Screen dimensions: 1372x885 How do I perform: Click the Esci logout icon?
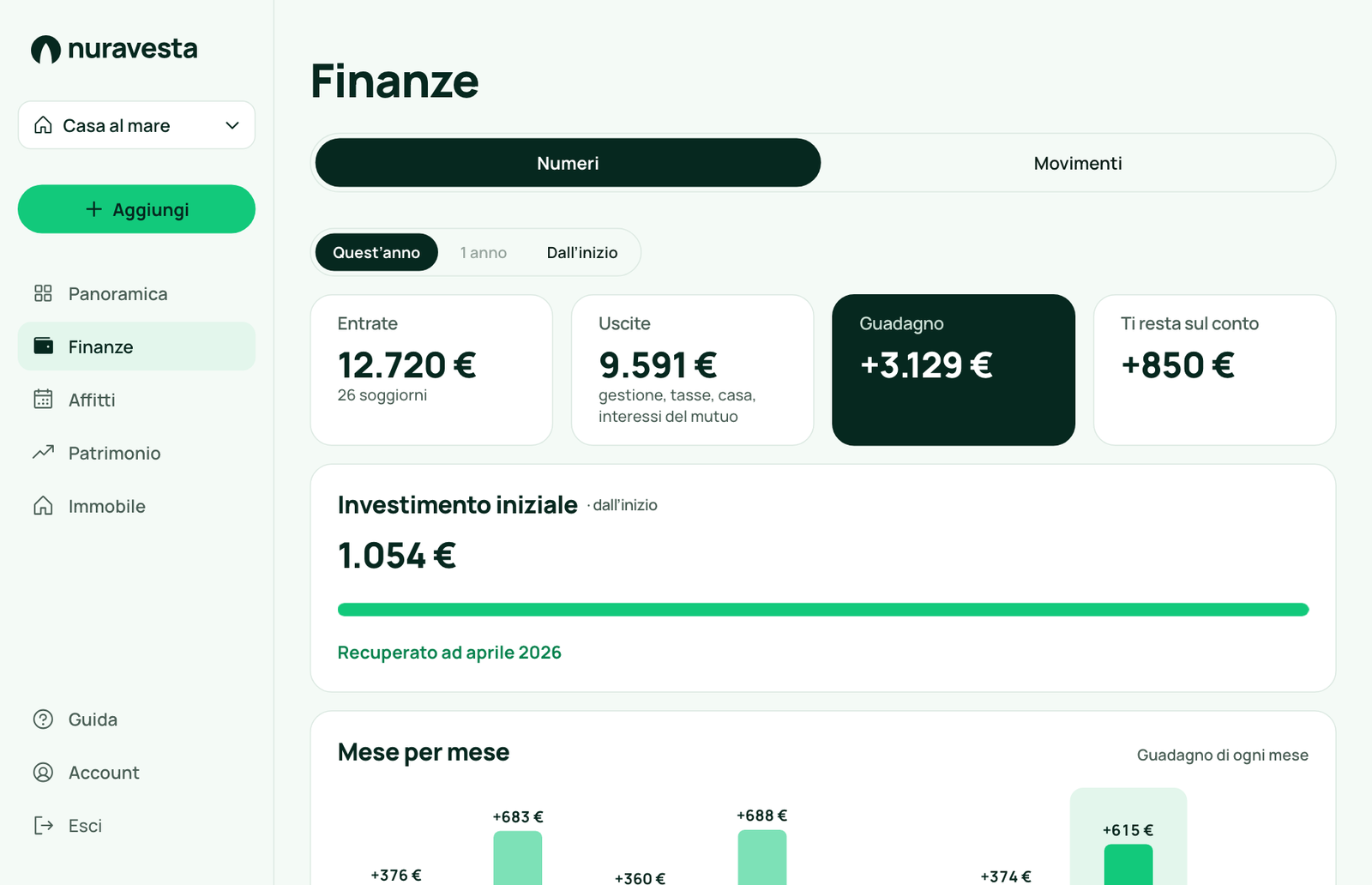43,825
